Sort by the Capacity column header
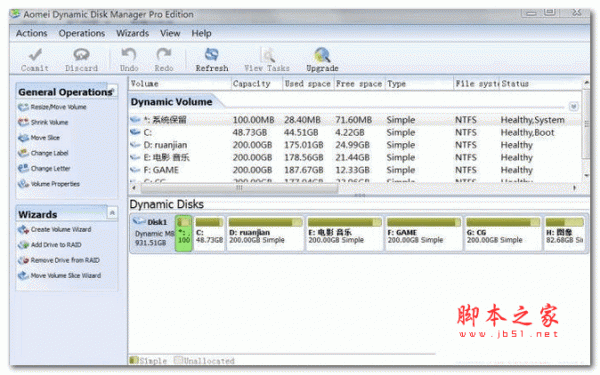This screenshot has height=375, width=600. 256,84
